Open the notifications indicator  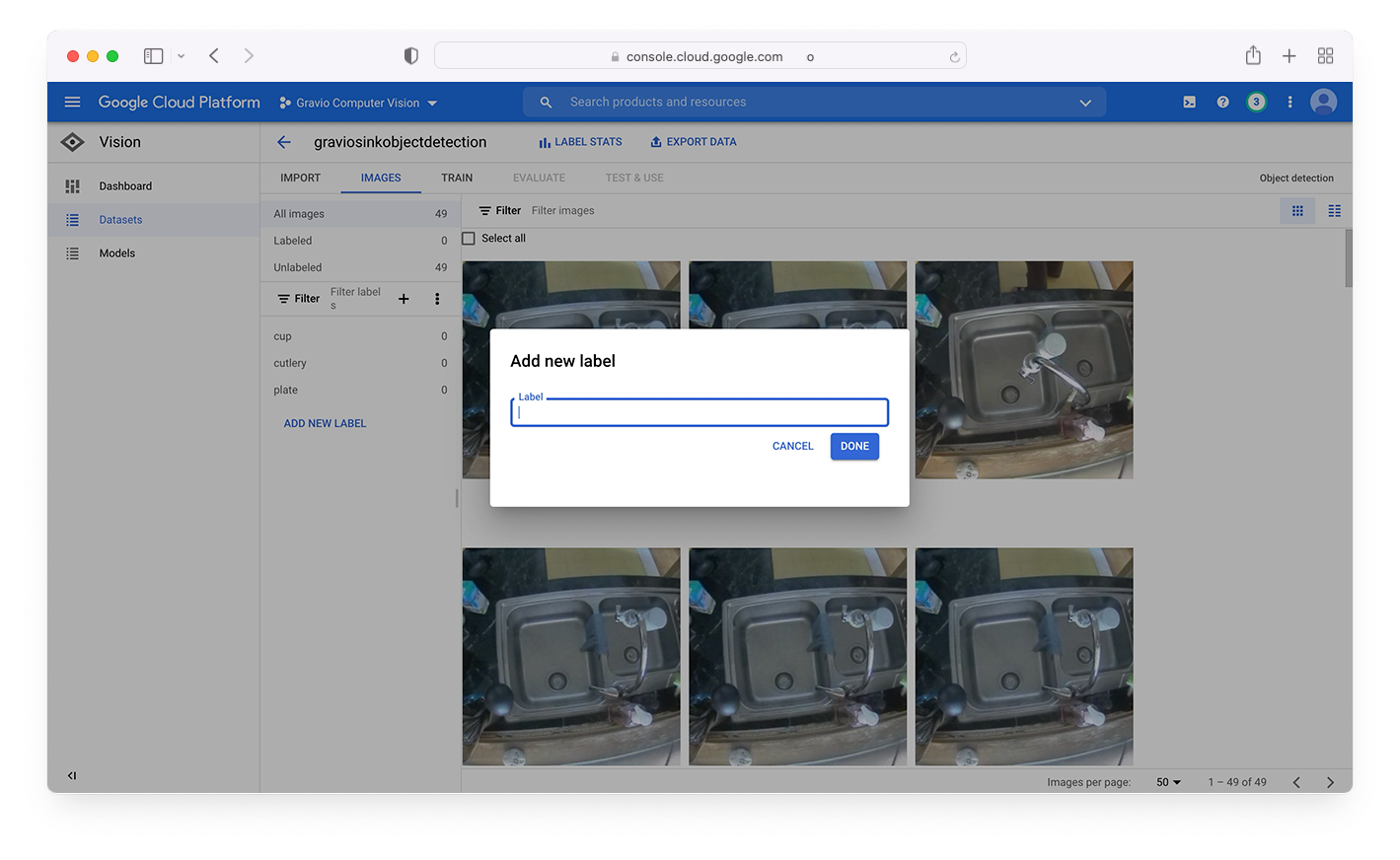(1256, 102)
